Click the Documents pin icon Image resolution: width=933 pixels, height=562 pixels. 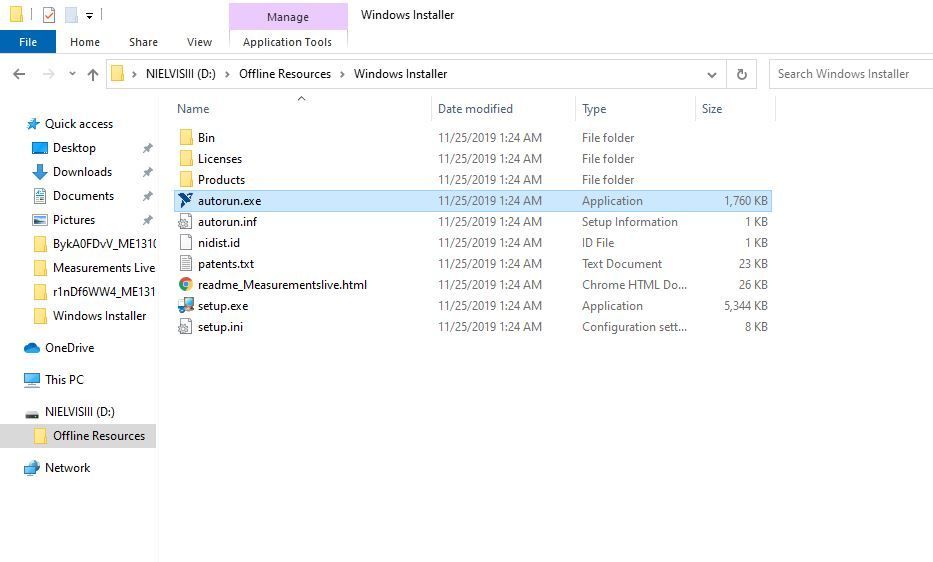tap(148, 196)
